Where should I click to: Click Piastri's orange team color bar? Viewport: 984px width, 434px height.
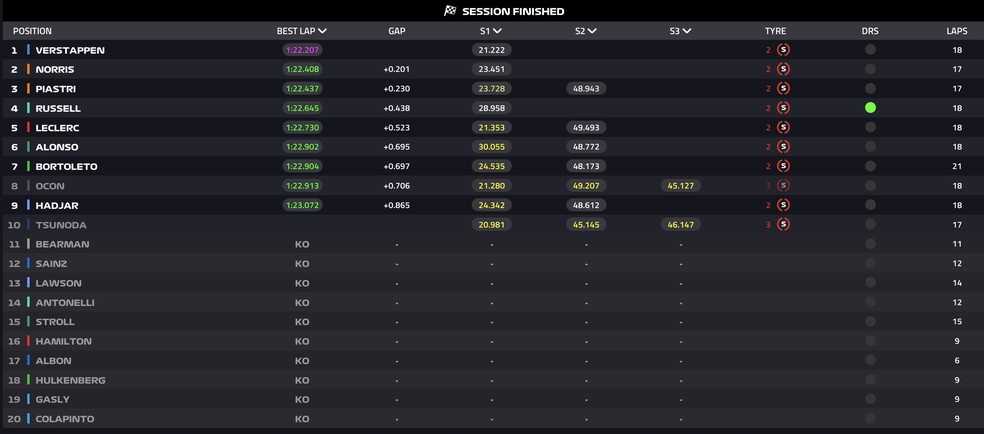(29, 89)
